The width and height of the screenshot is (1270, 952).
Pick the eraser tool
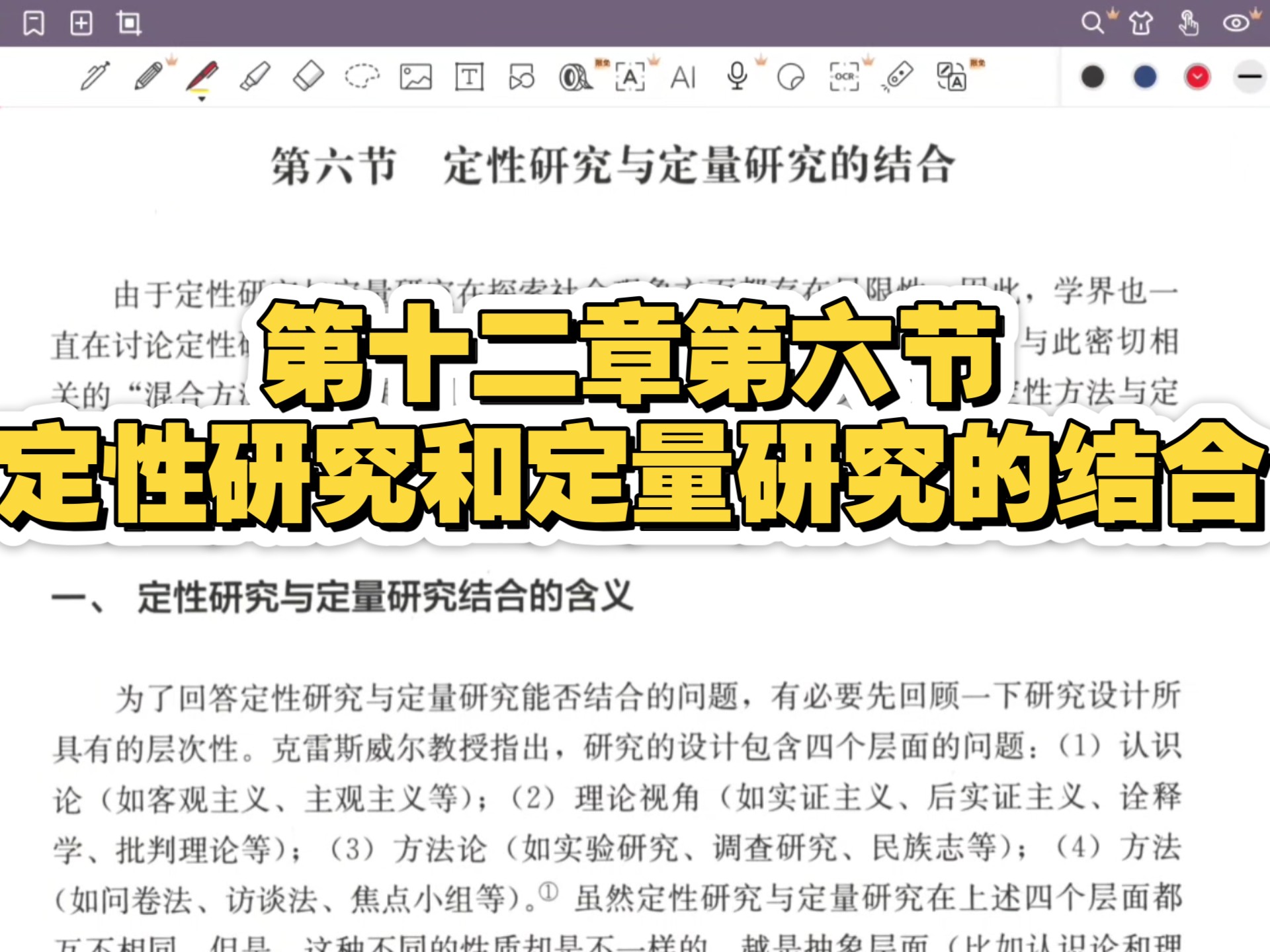308,77
